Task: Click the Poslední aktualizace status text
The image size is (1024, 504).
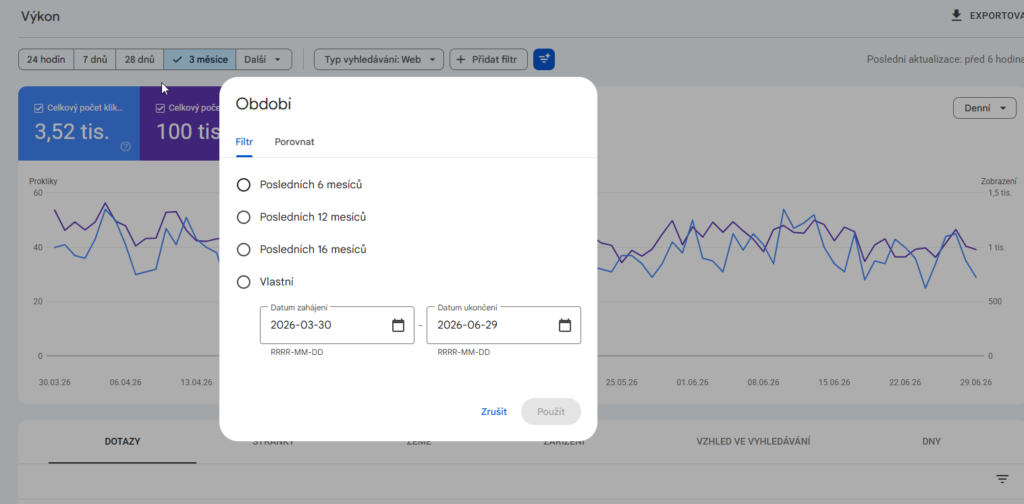Action: click(x=946, y=59)
